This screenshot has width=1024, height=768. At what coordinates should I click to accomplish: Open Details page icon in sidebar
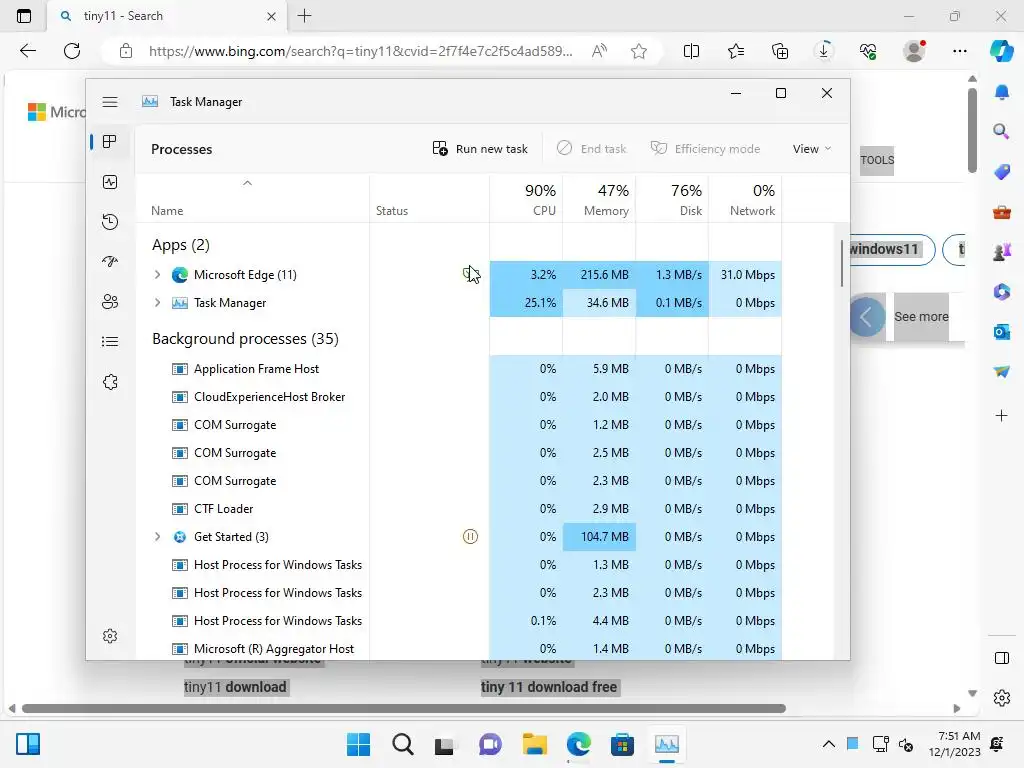coord(110,342)
